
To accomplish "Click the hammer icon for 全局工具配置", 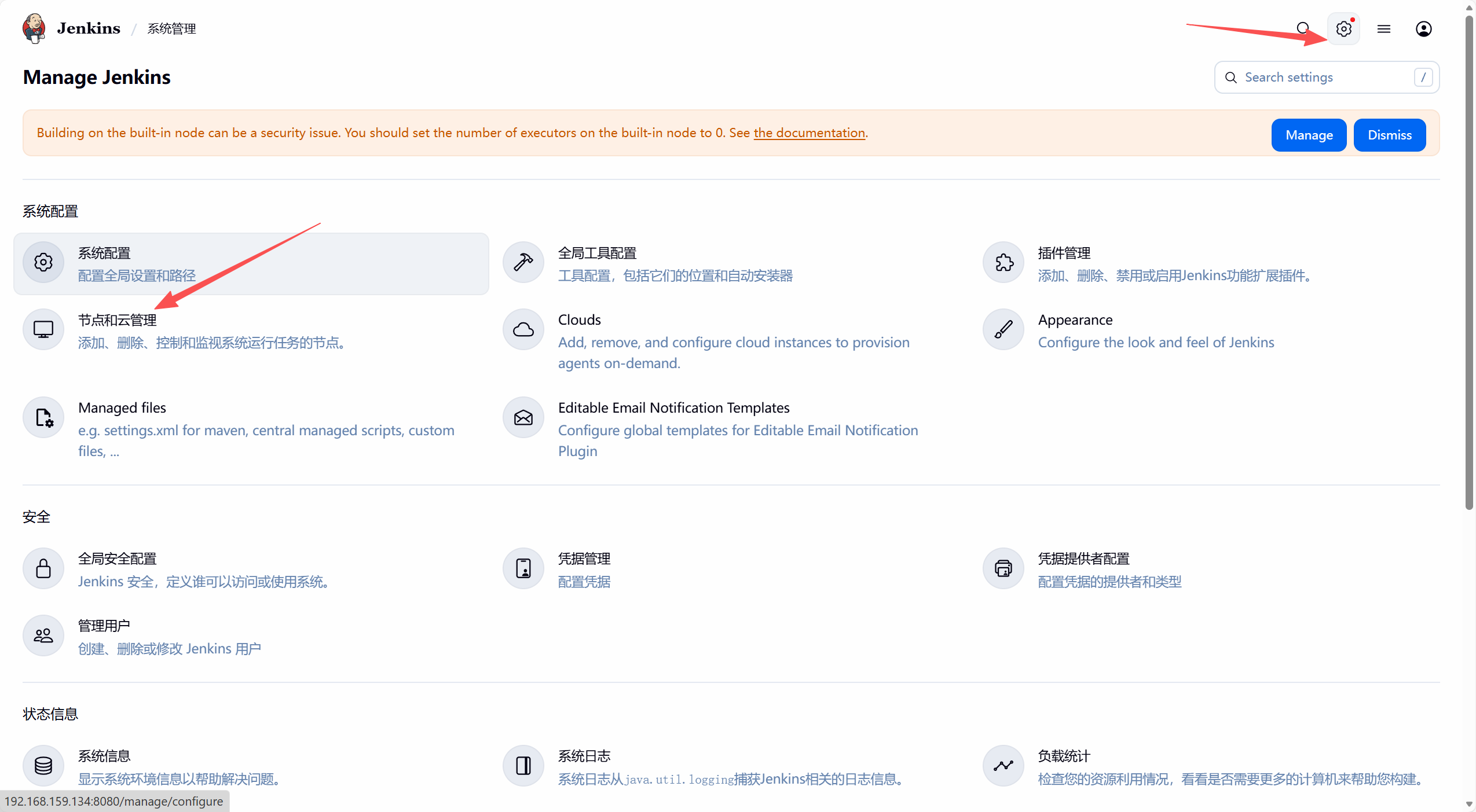I will [x=523, y=262].
